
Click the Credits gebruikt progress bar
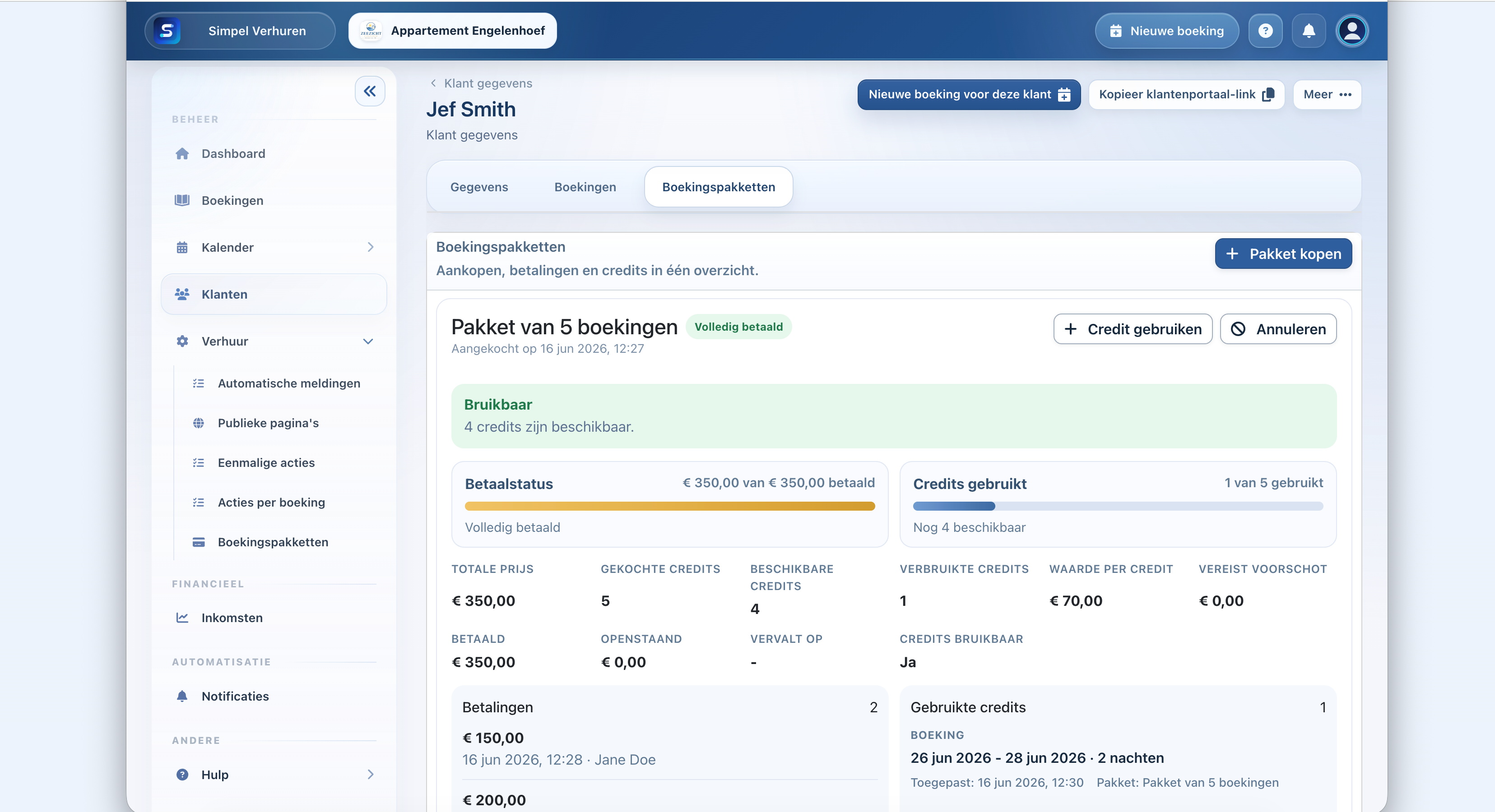1118,506
